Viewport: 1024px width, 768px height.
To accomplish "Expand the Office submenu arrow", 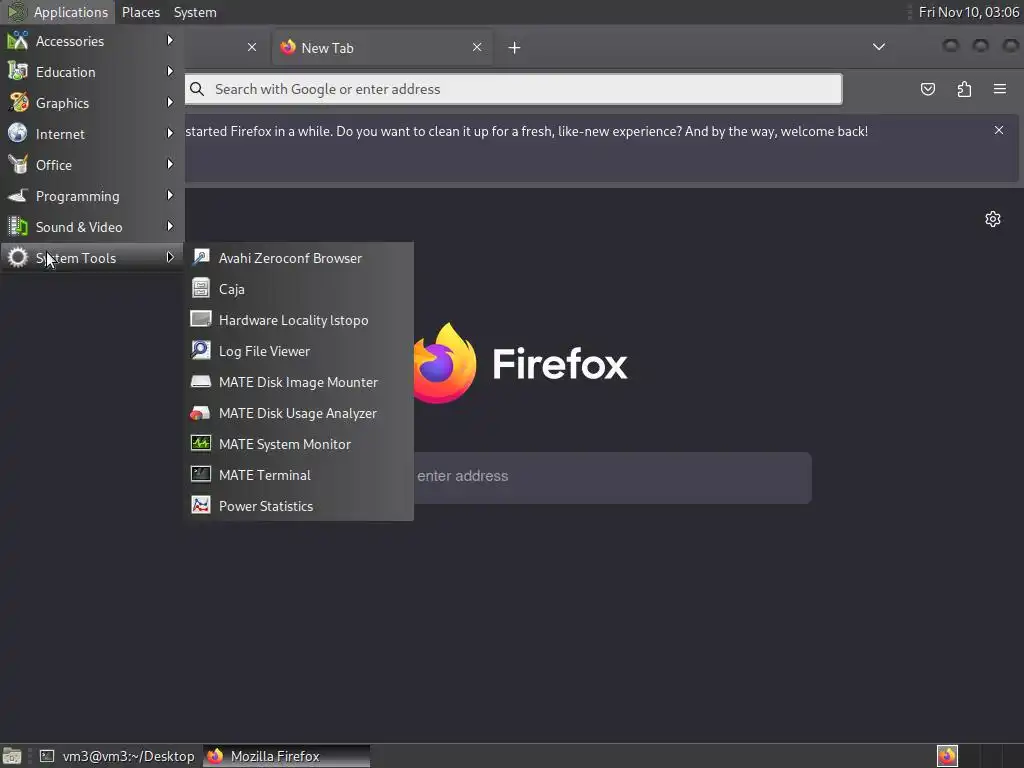I will (x=170, y=165).
